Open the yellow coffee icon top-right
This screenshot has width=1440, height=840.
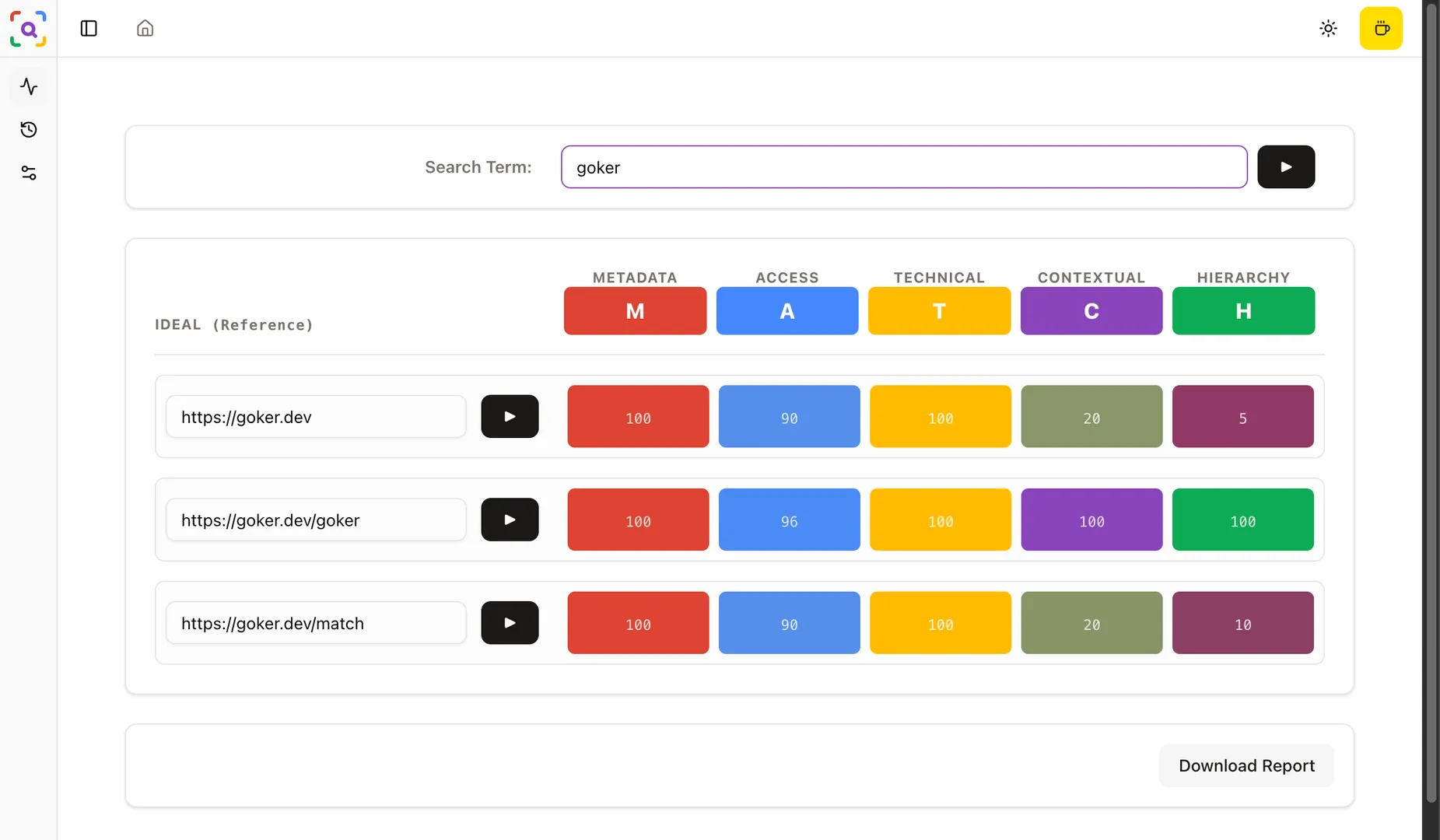point(1382,28)
